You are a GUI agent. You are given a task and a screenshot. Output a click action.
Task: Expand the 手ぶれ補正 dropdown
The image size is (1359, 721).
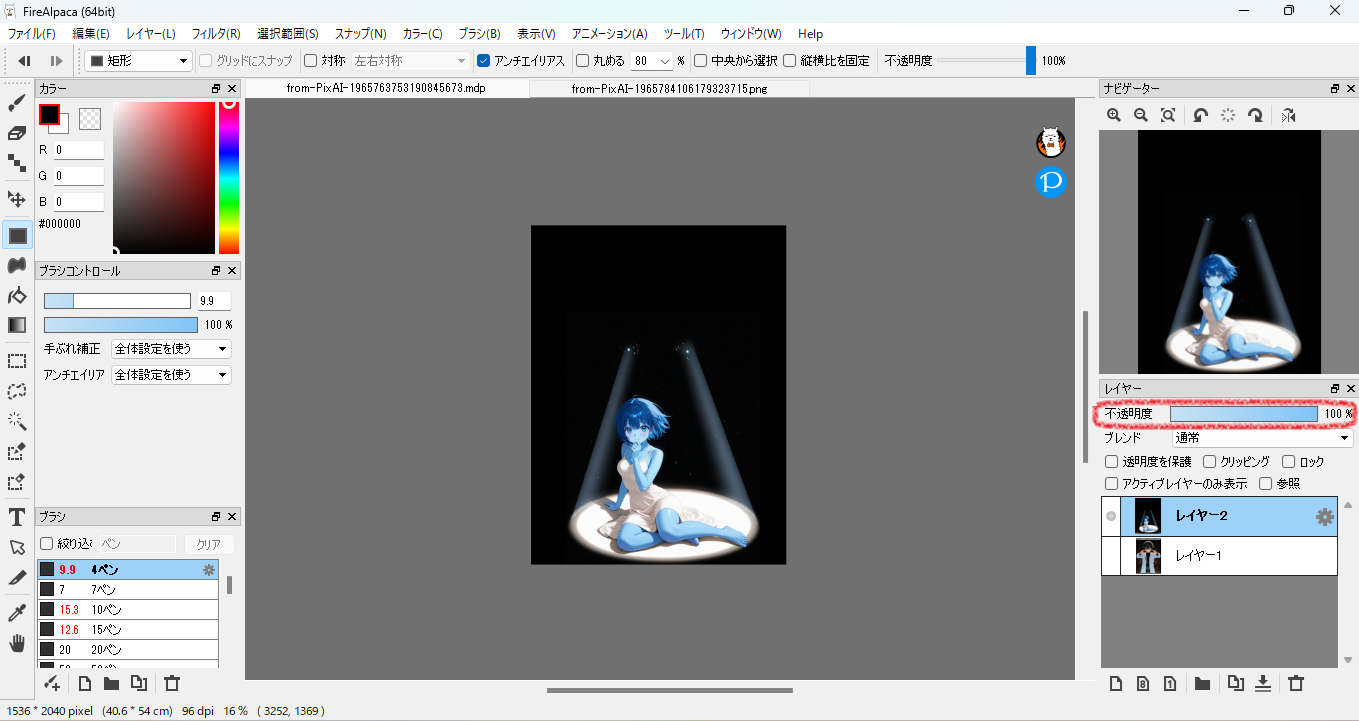coord(171,349)
